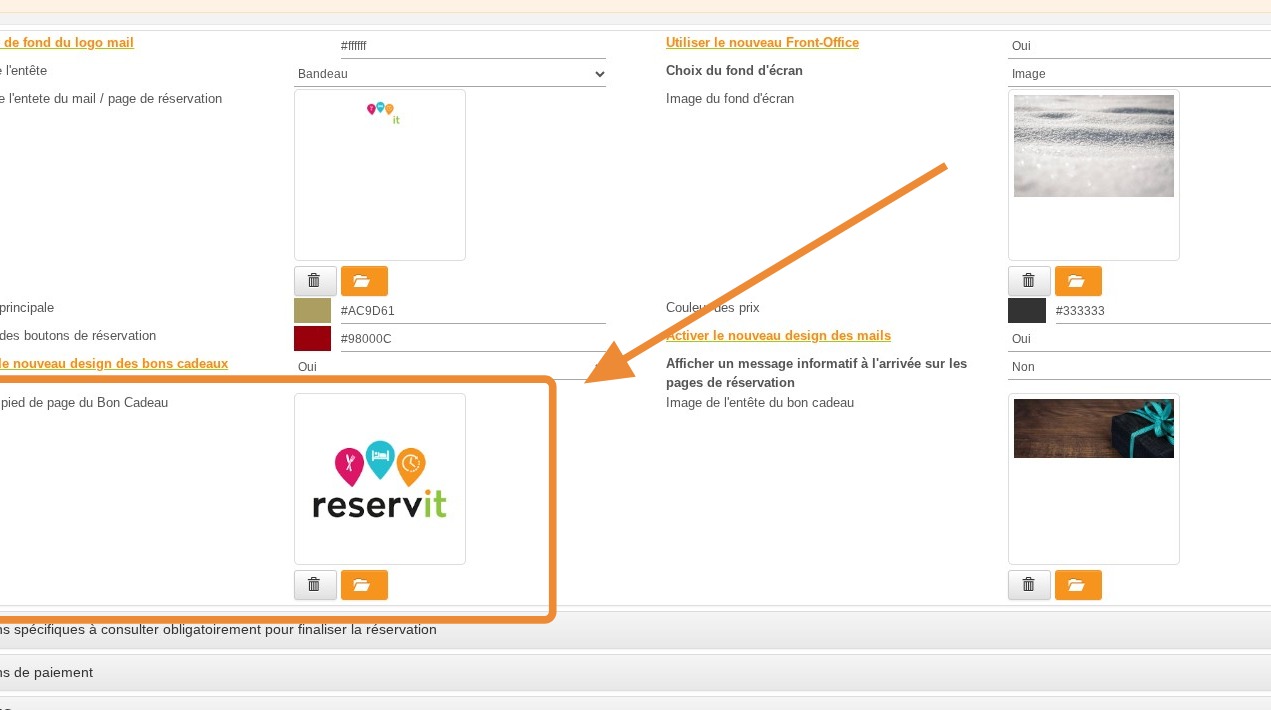Expand the 'de paiement' section
The width and height of the screenshot is (1271, 710).
click(x=635, y=673)
